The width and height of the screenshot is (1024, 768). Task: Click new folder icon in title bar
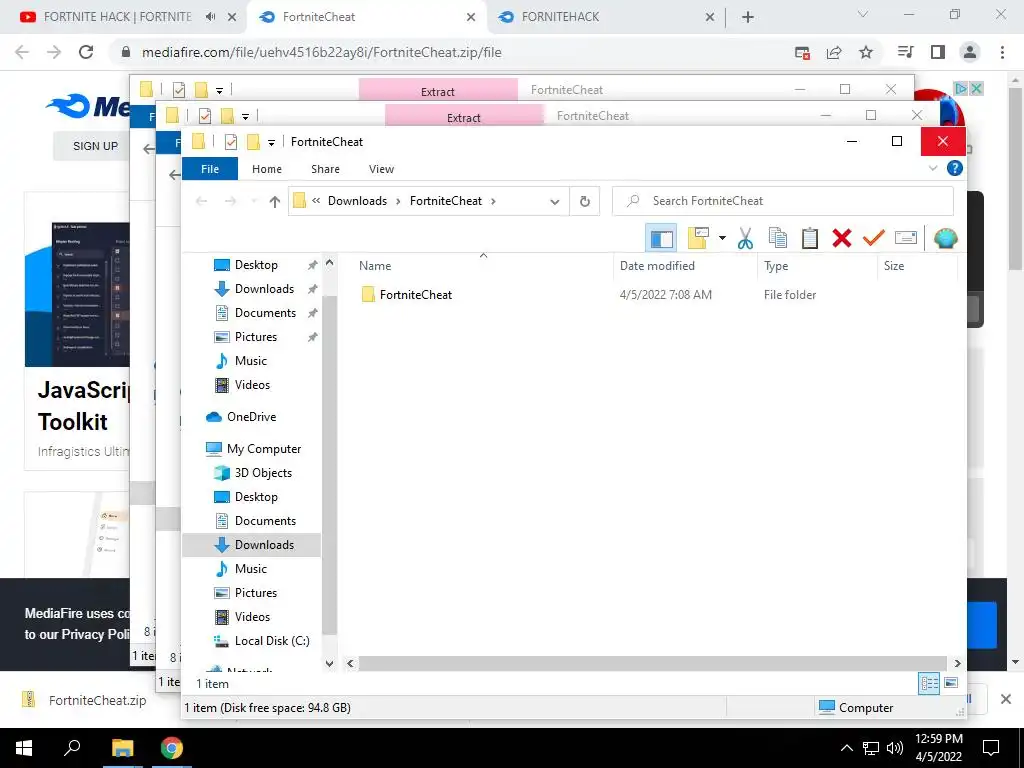point(253,142)
